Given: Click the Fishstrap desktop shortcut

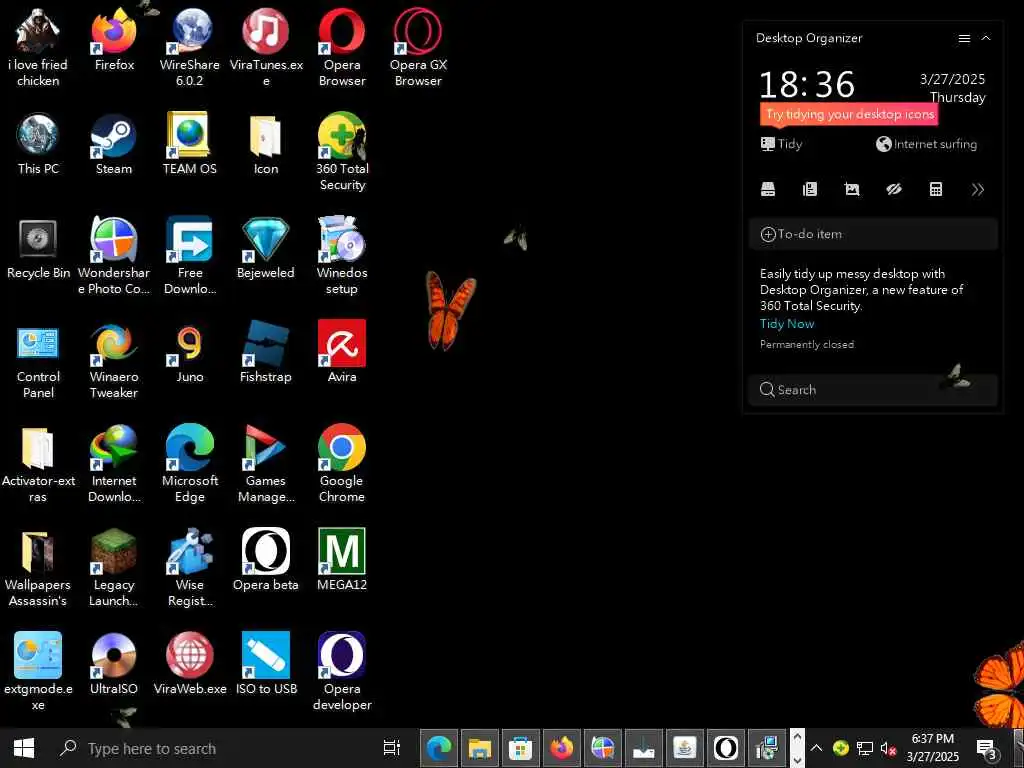Looking at the screenshot, I should (x=266, y=353).
